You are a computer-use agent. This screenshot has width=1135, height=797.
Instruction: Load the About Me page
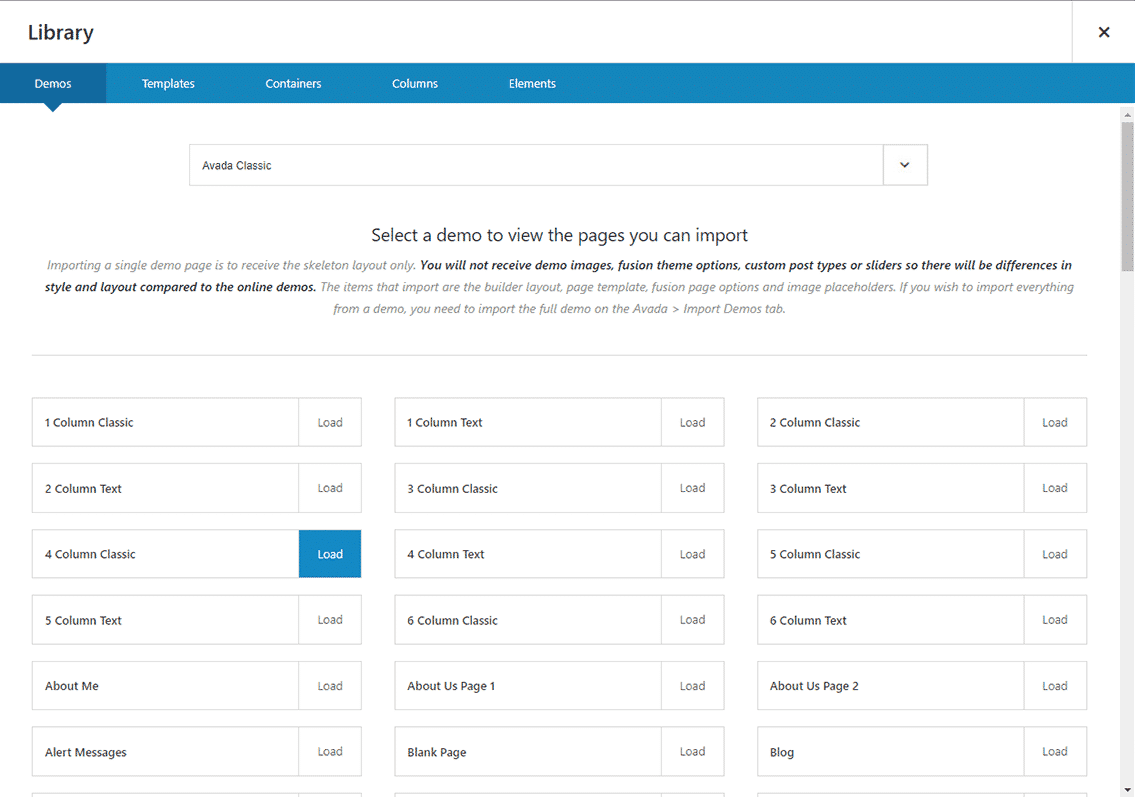click(x=330, y=686)
